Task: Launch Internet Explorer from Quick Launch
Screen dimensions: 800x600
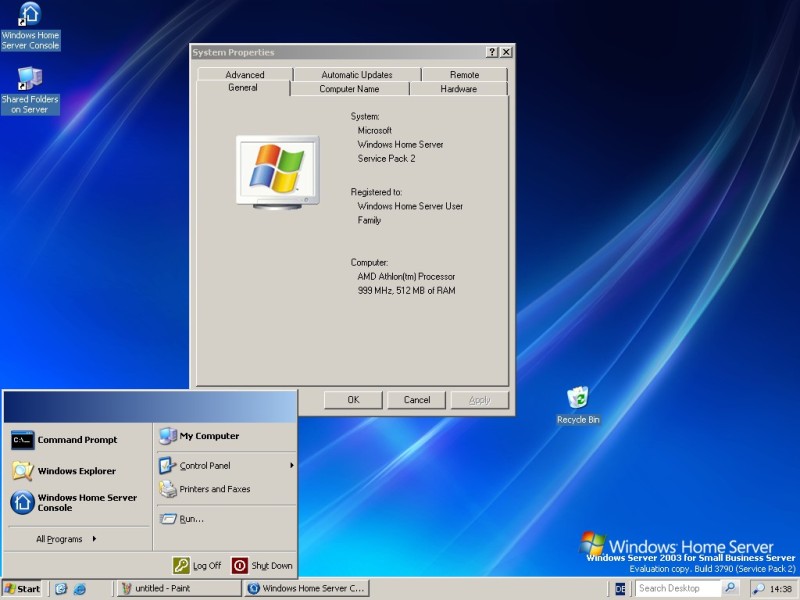Action: point(80,589)
